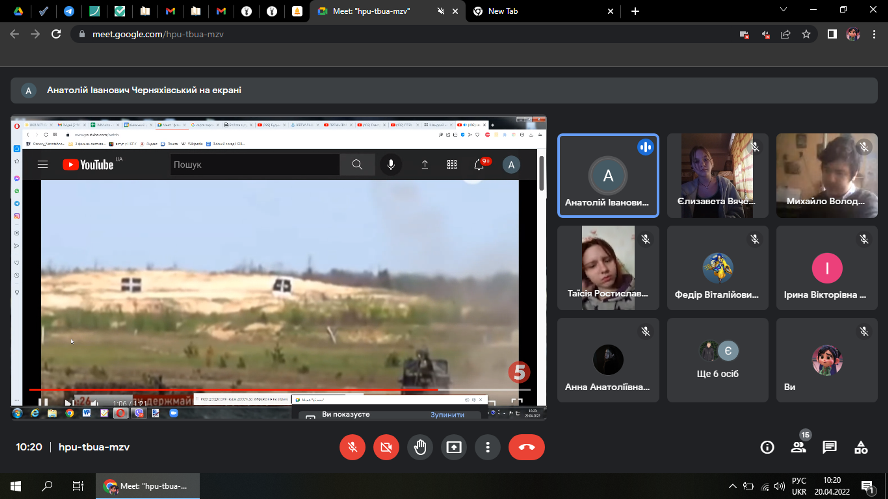This screenshot has height=499, width=888.
Task: Open meeting details info icon
Action: pyautogui.click(x=767, y=447)
